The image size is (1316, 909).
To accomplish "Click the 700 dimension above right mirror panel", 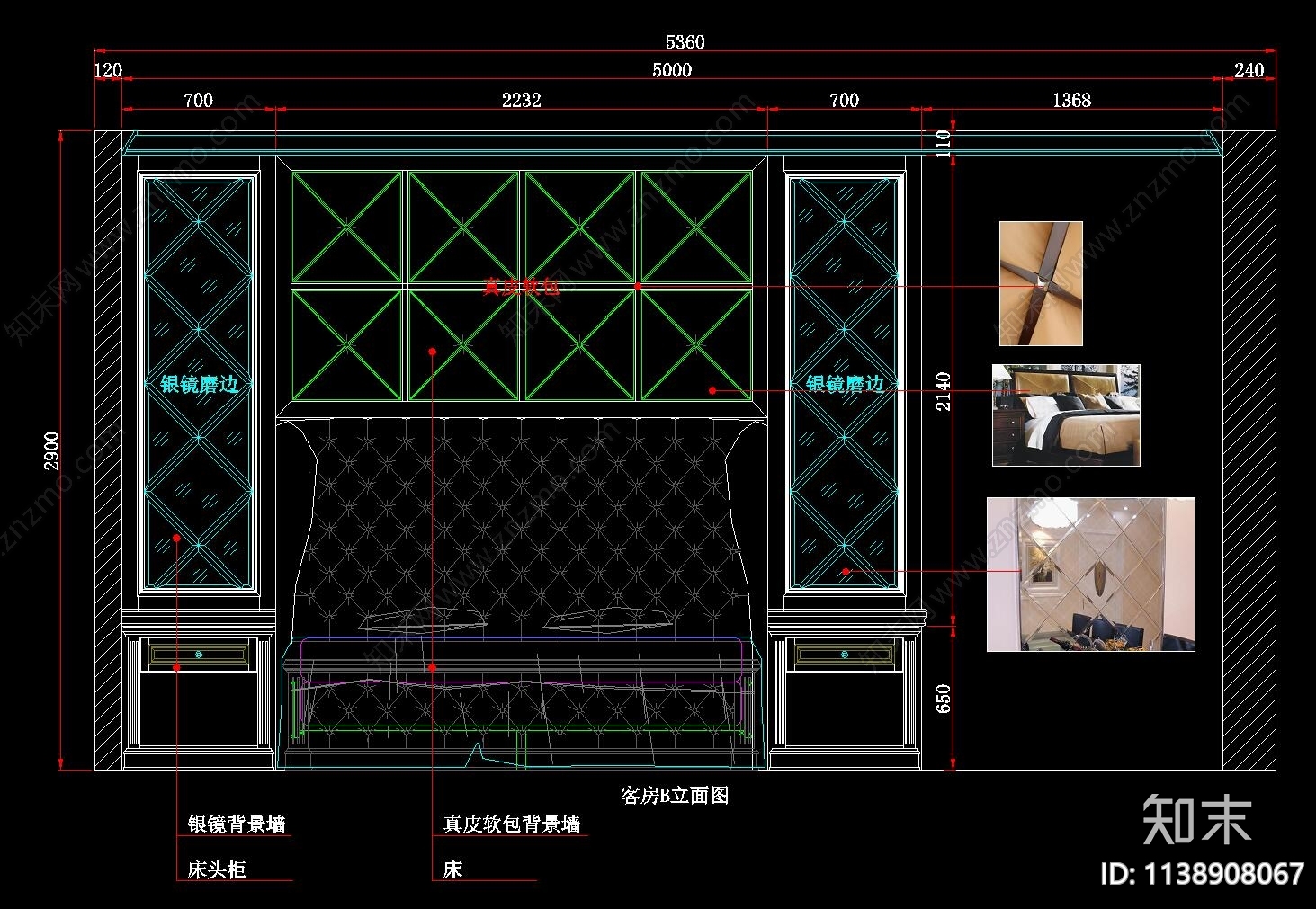I will point(844,100).
